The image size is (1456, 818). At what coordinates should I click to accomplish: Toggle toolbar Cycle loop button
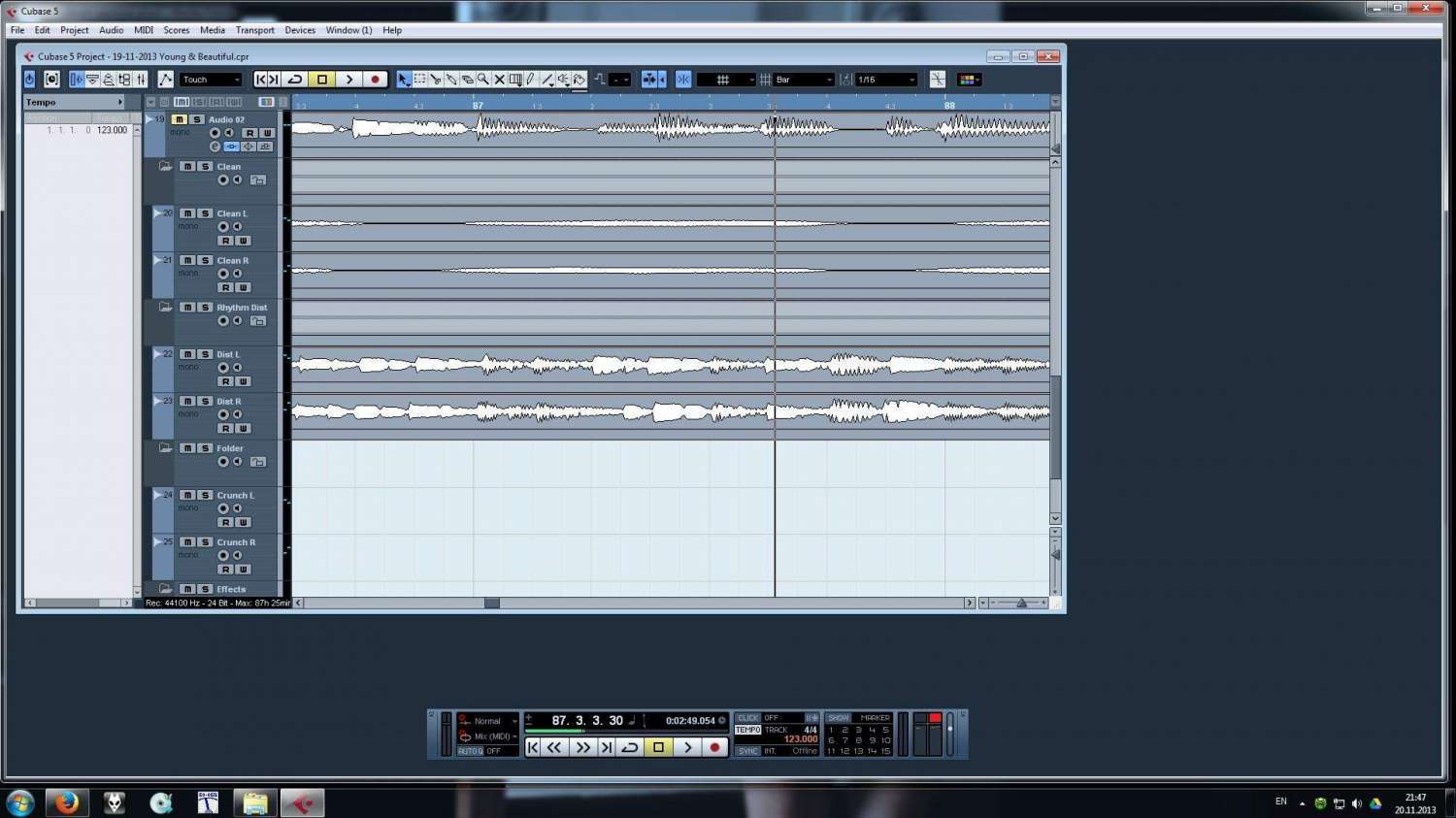(295, 80)
